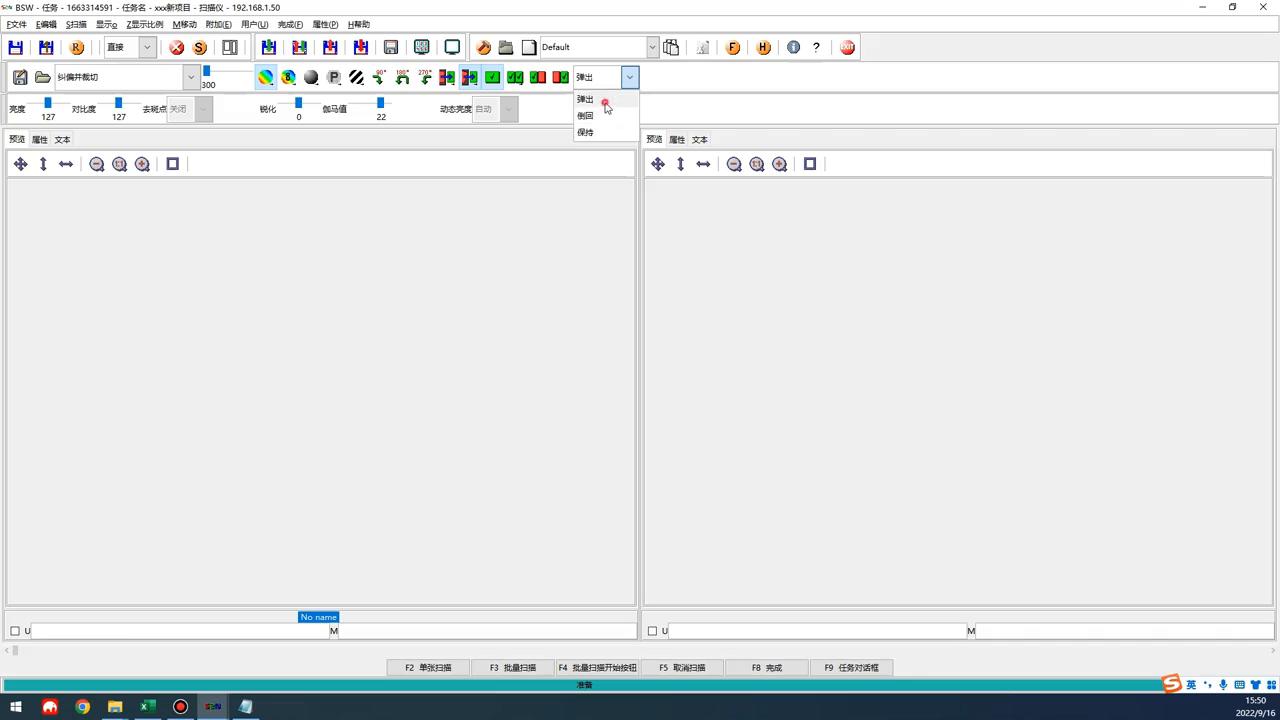This screenshot has width=1280, height=720.
Task: Click the 亮度 brightness slider handle
Action: (x=47, y=103)
